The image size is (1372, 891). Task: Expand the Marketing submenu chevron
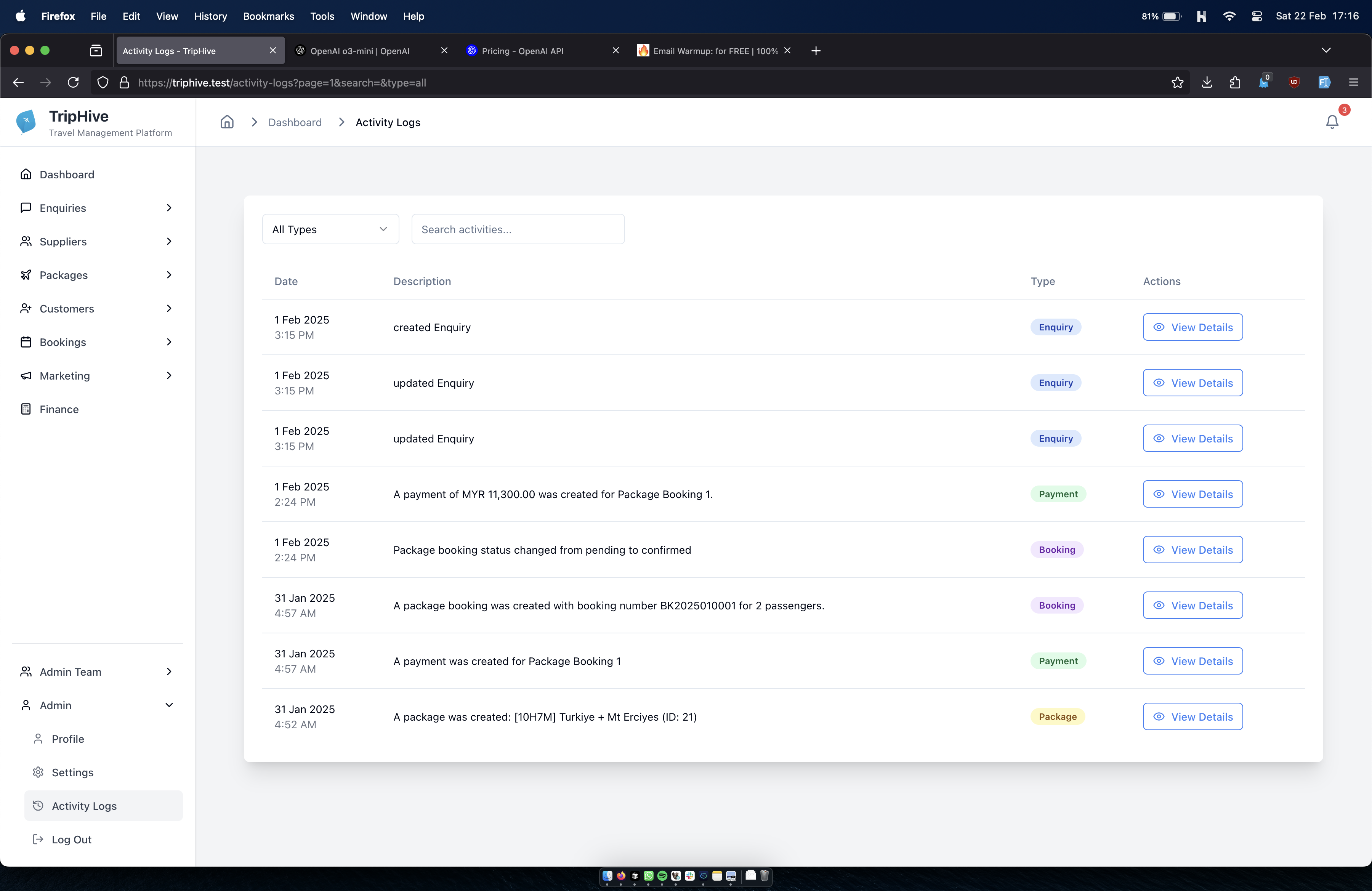point(169,375)
